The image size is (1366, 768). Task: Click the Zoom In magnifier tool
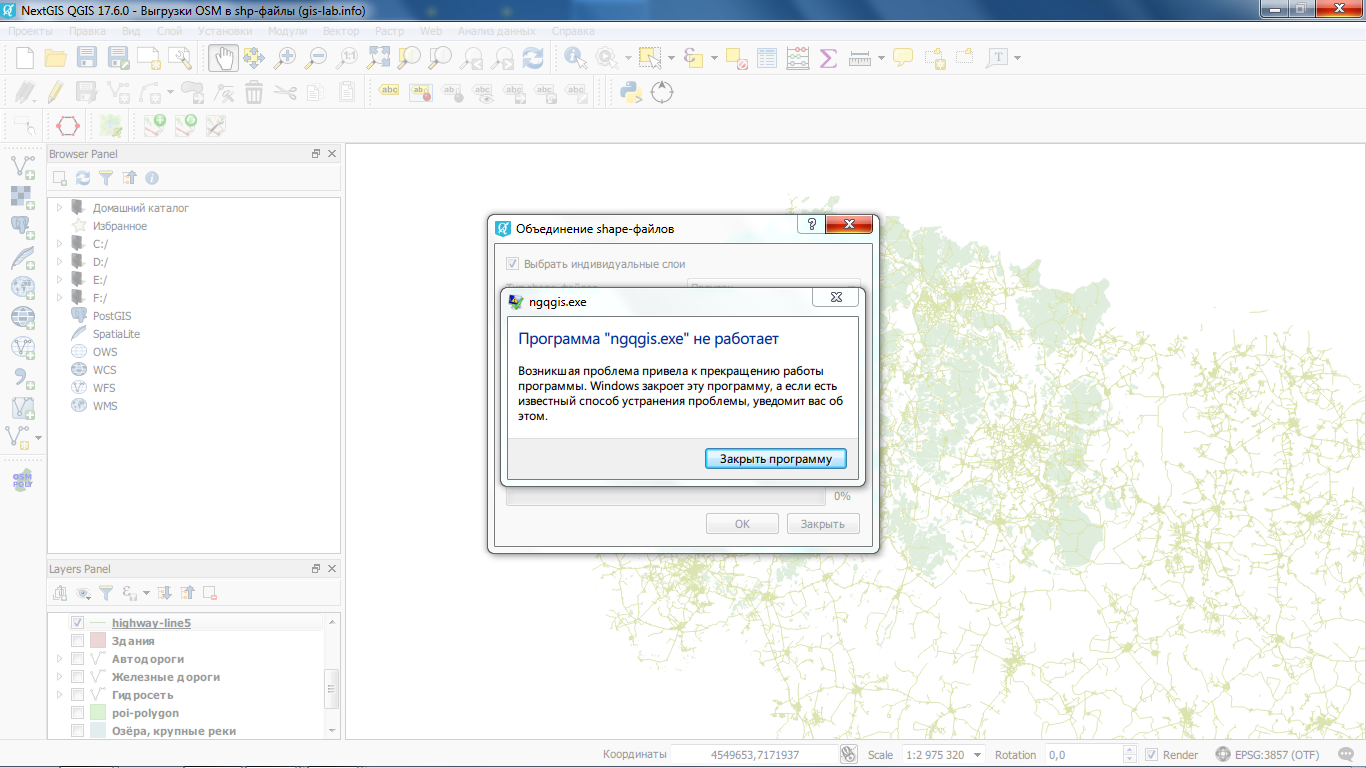(x=285, y=58)
